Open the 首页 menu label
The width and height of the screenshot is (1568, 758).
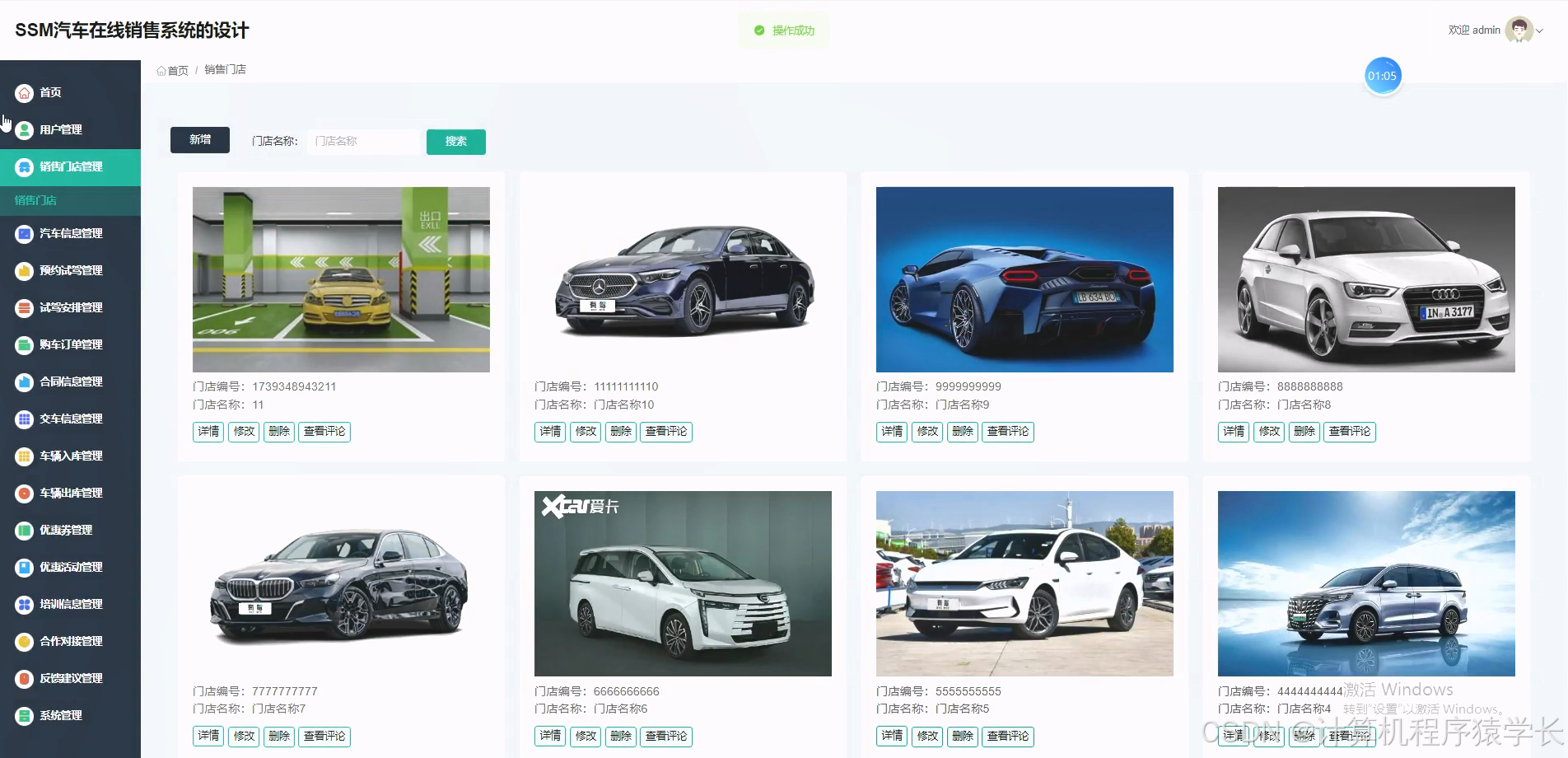[51, 93]
